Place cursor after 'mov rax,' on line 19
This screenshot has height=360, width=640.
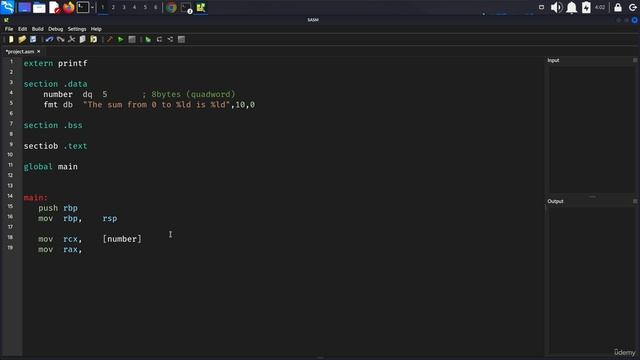pyautogui.click(x=83, y=249)
